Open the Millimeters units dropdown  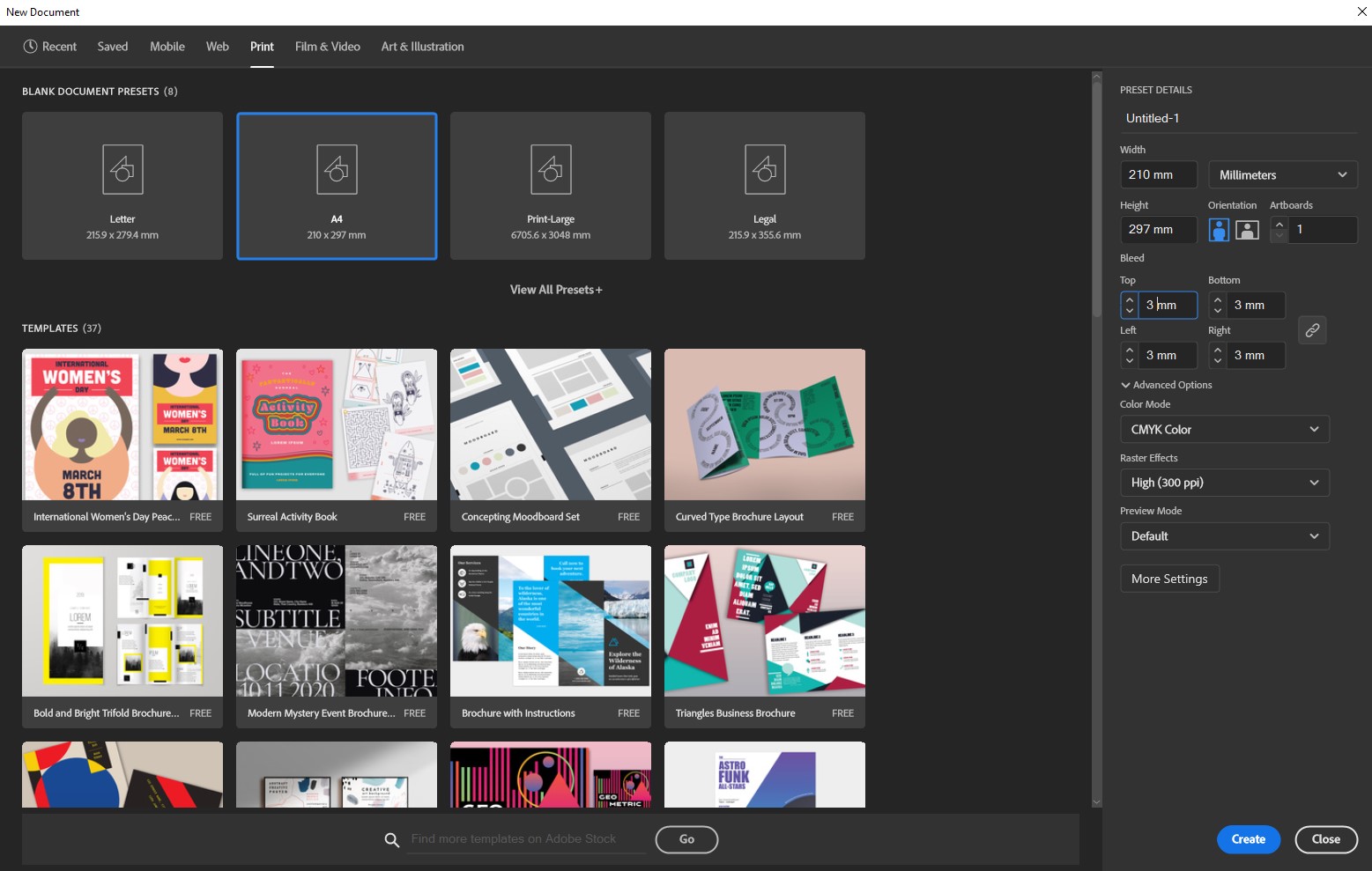coord(1282,173)
